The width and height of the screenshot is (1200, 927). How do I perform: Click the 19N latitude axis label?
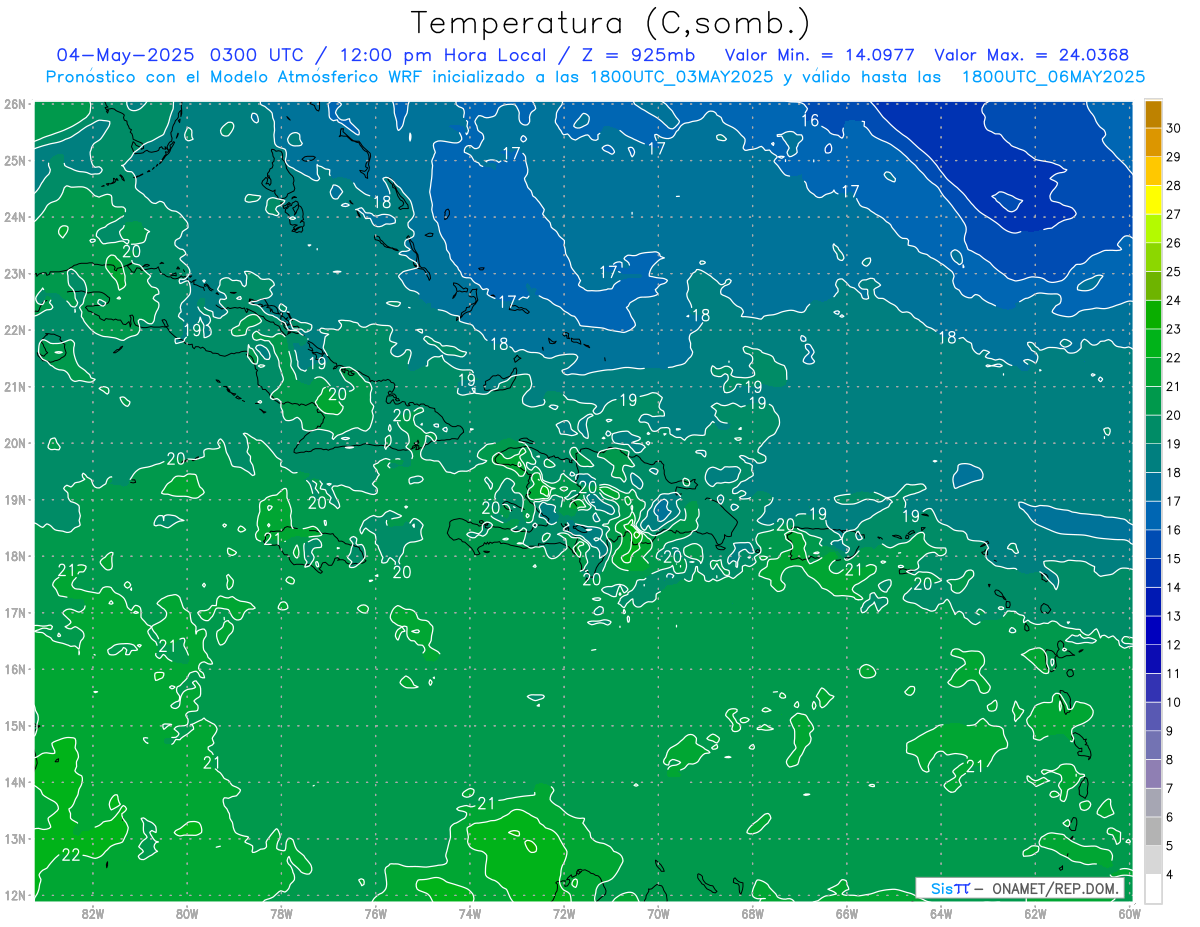click(x=14, y=499)
